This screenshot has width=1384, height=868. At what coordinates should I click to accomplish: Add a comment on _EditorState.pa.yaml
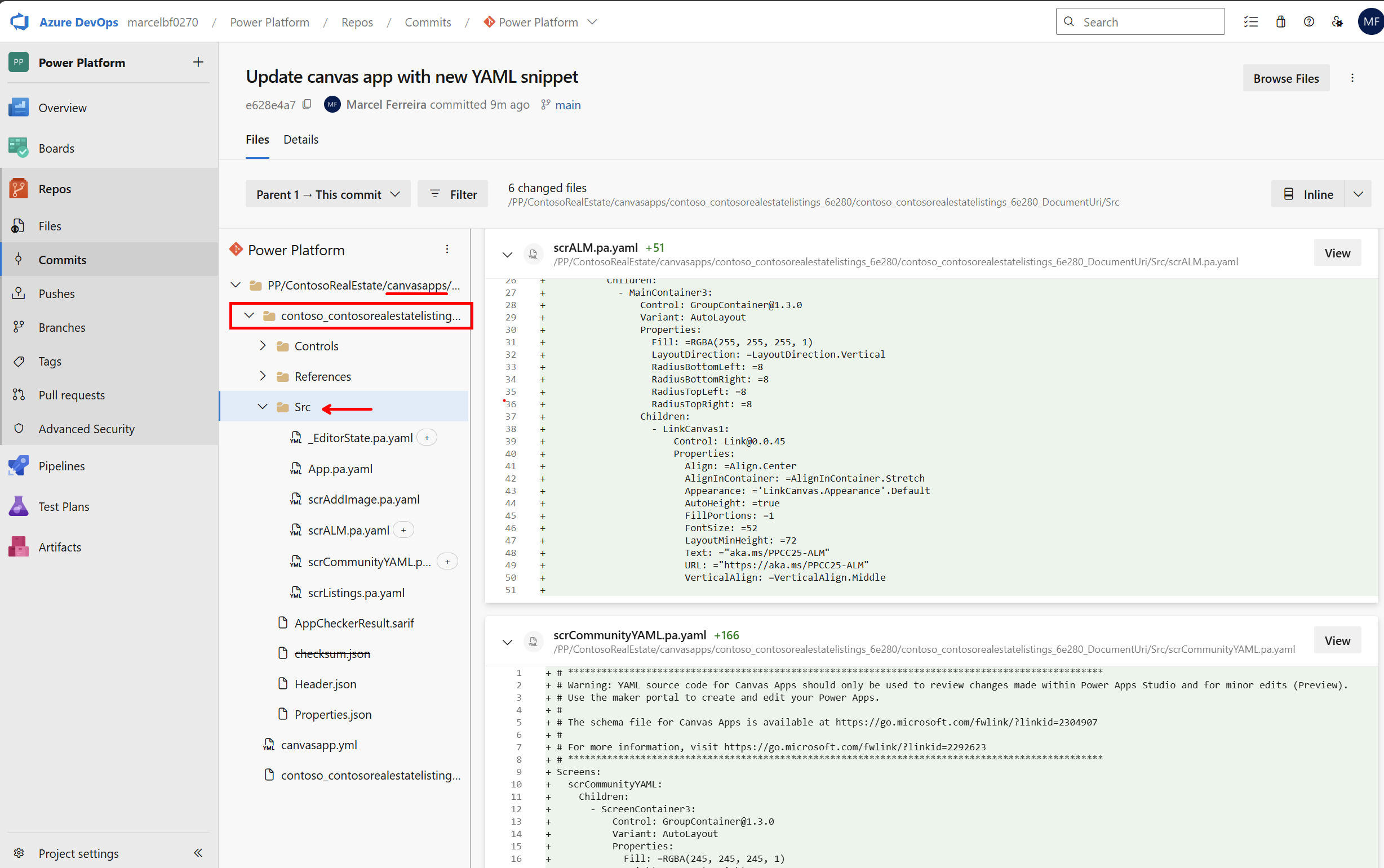coord(427,437)
